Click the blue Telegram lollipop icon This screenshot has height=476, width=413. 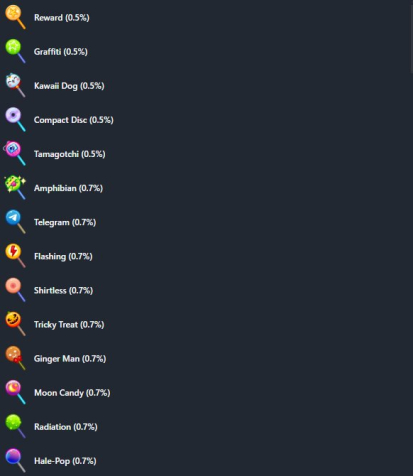pyautogui.click(x=15, y=222)
